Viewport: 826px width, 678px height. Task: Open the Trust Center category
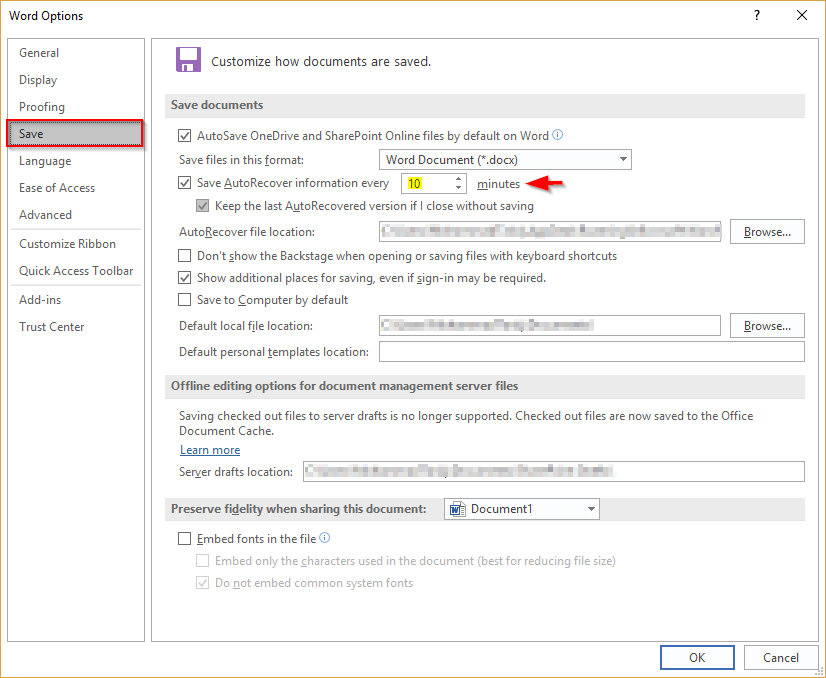76,327
